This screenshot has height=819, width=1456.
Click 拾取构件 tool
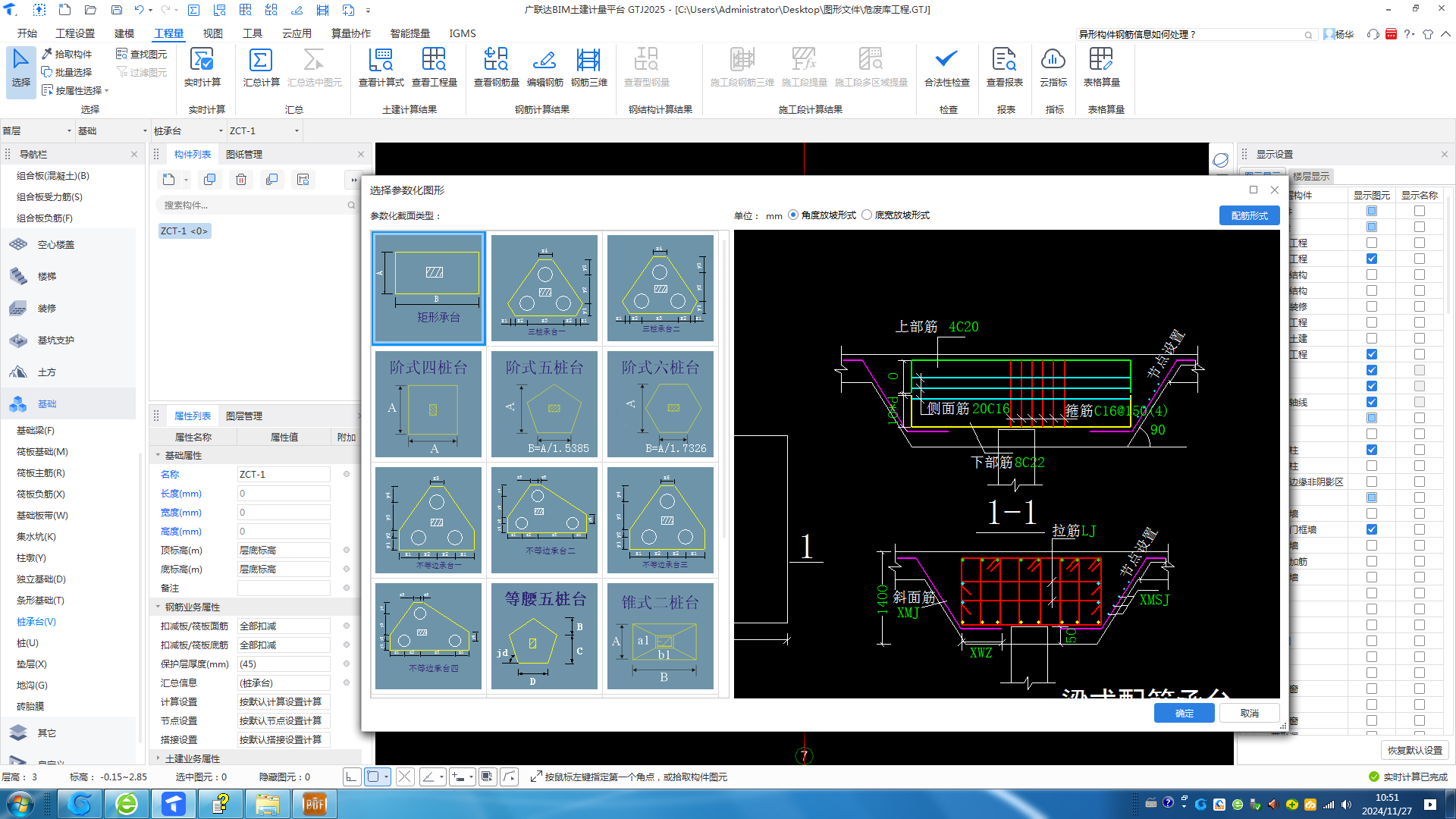[67, 54]
